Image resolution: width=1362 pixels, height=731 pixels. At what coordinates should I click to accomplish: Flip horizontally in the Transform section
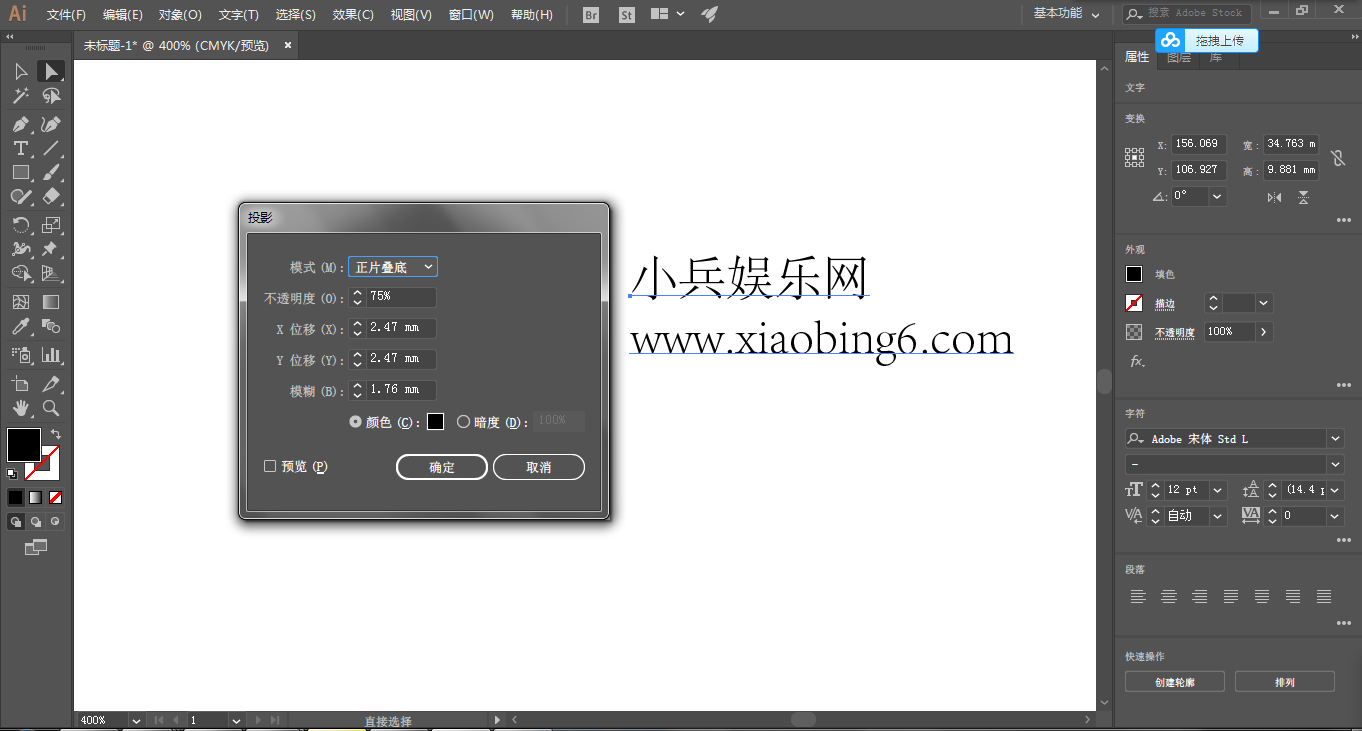pyautogui.click(x=1274, y=197)
